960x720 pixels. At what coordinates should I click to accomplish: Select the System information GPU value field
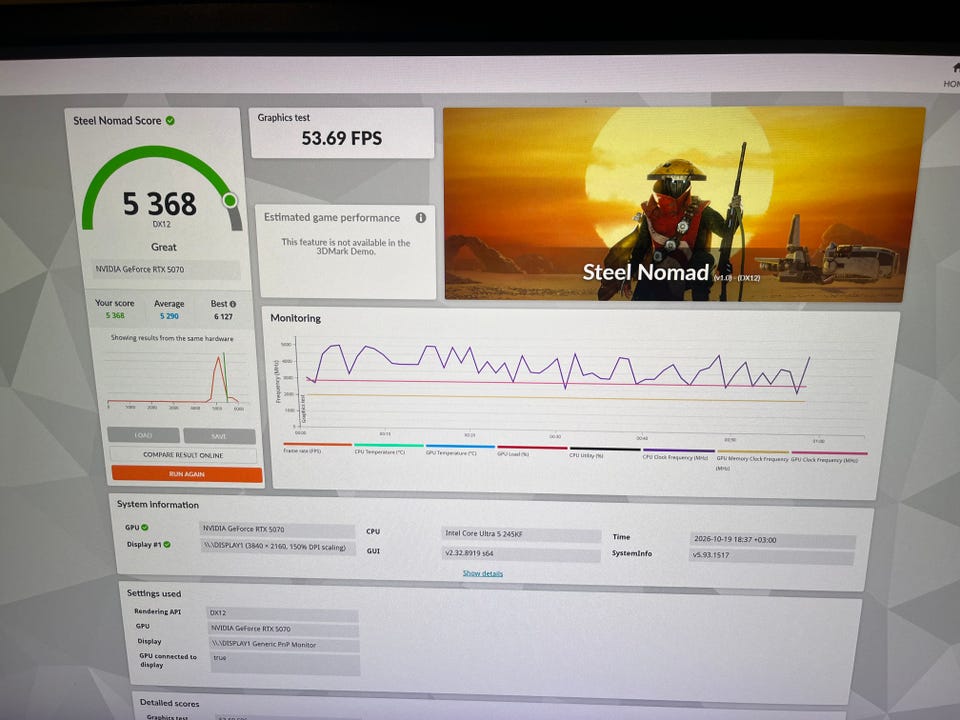click(277, 529)
